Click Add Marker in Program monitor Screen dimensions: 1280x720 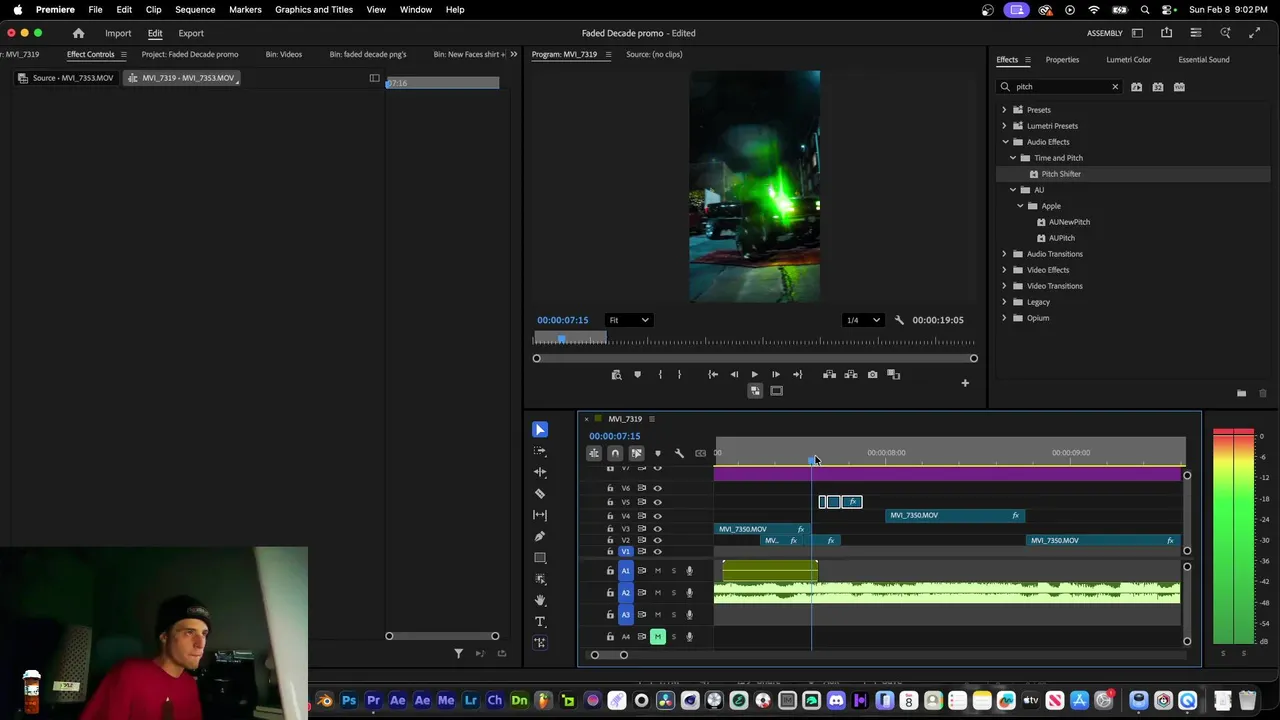click(x=637, y=375)
